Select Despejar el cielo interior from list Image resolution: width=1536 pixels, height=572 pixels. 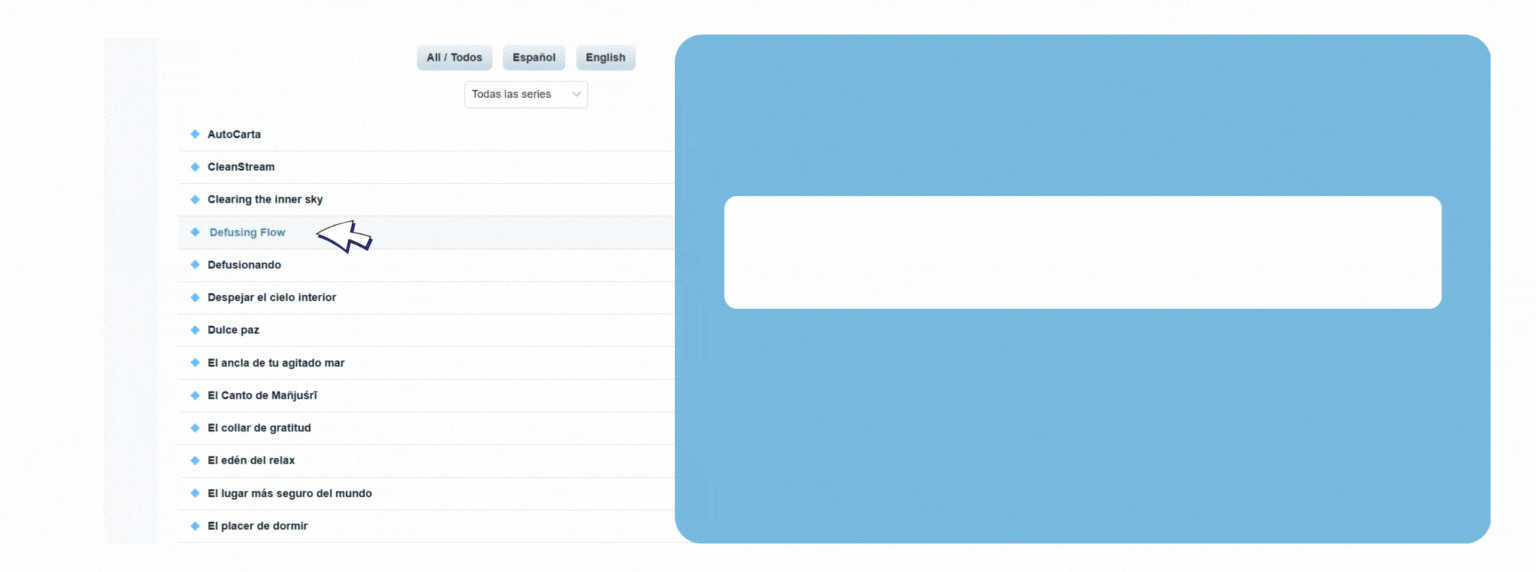(x=271, y=298)
